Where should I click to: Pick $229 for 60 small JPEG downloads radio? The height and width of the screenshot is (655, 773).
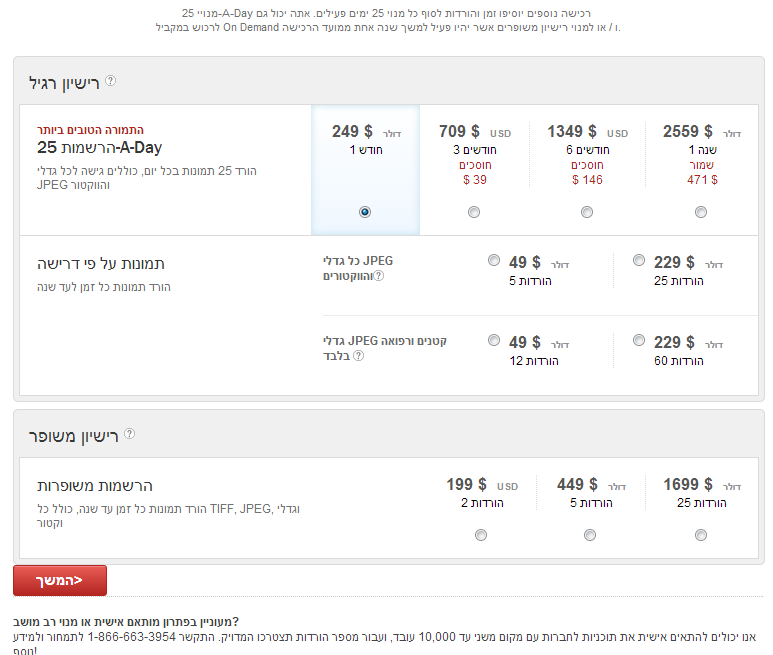pos(639,341)
